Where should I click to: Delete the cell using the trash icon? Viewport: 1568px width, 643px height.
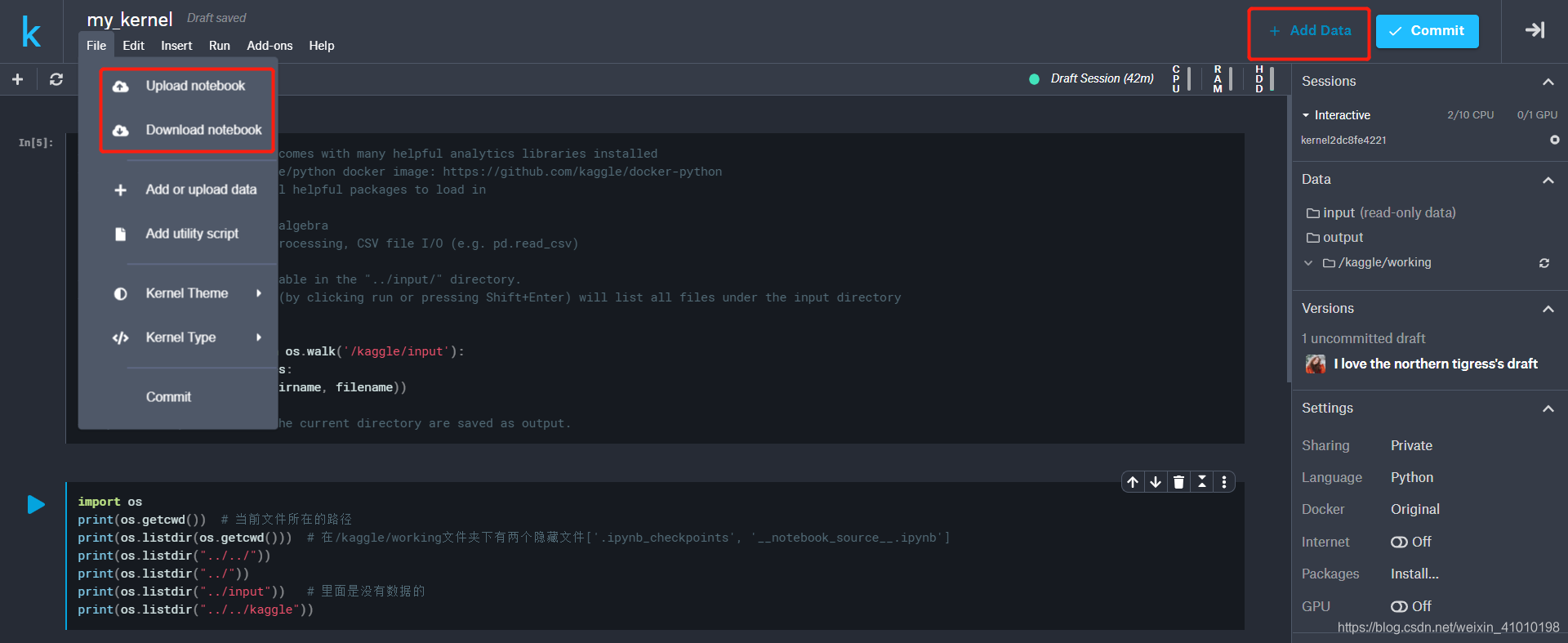1178,482
